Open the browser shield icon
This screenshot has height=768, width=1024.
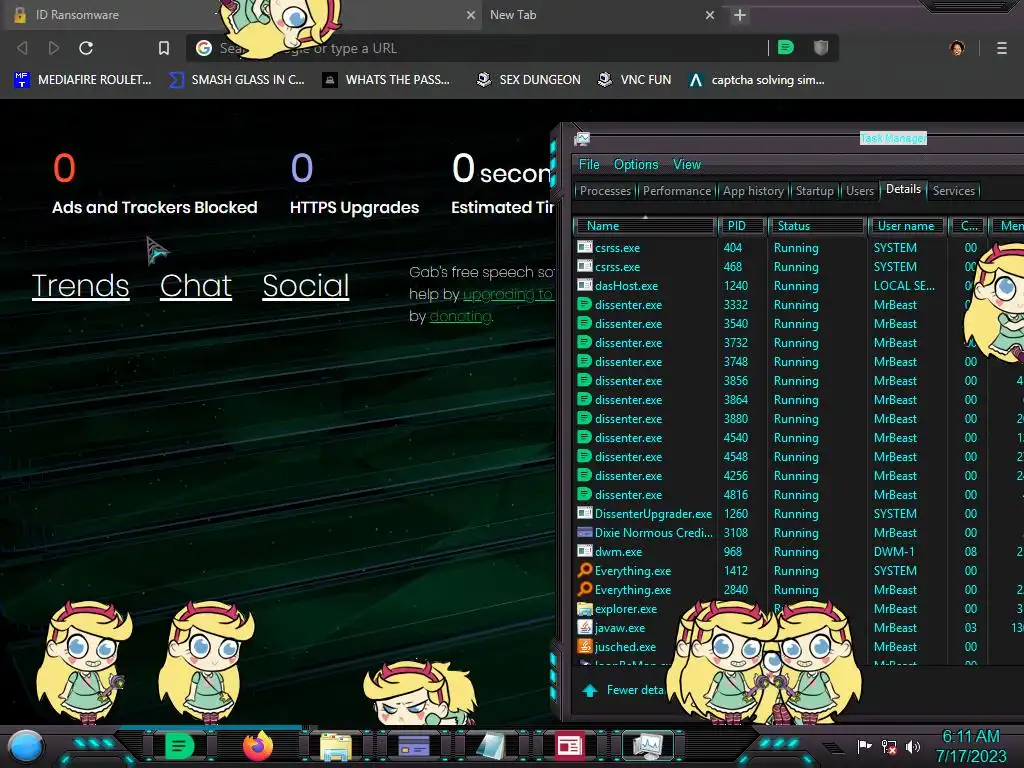point(821,47)
